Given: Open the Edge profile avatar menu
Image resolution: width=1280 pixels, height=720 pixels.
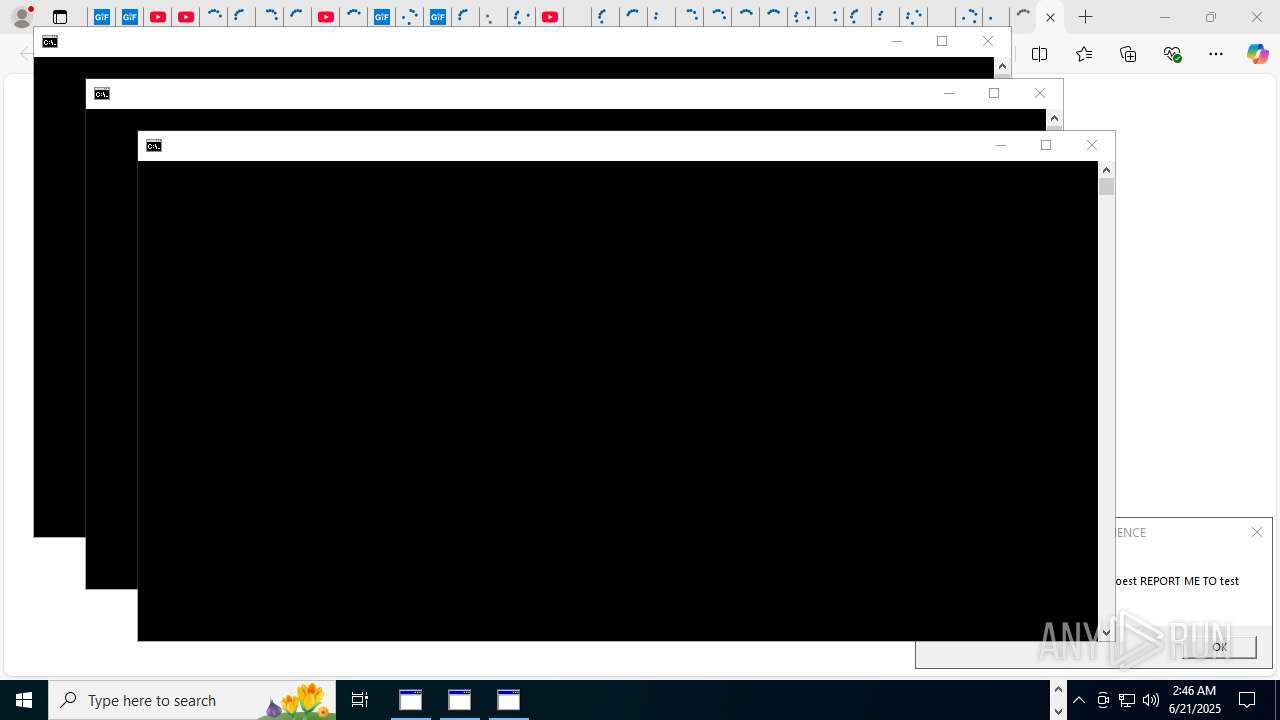Looking at the screenshot, I should tap(22, 17).
